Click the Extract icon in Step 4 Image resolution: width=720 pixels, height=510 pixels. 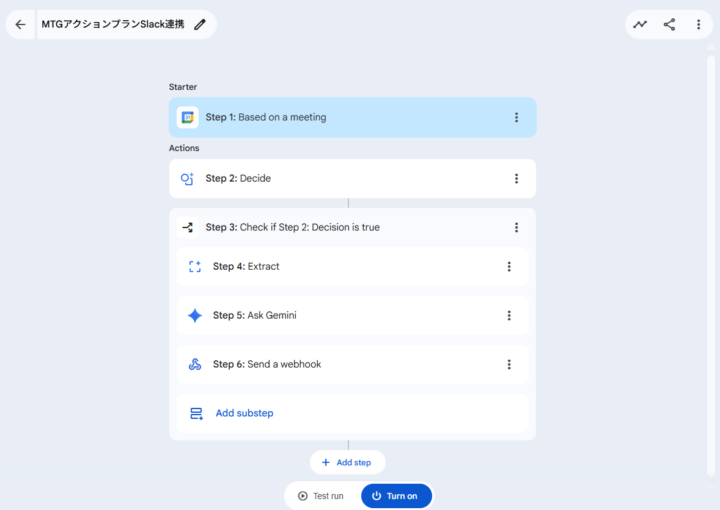pos(195,266)
